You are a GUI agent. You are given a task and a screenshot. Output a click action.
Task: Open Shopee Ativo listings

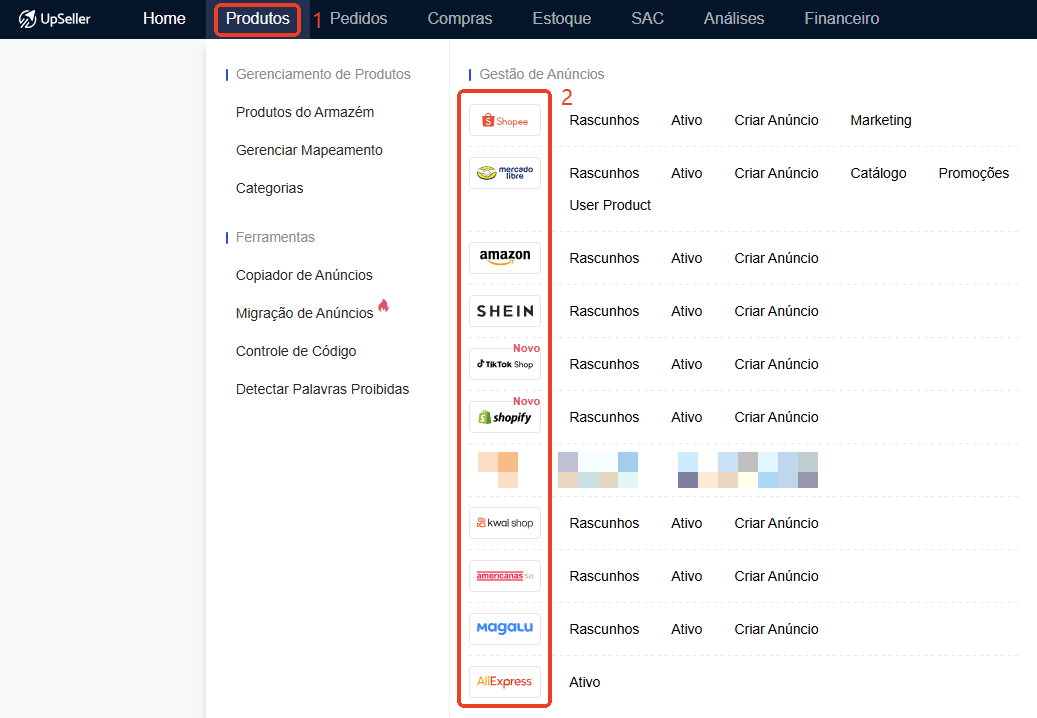pos(686,120)
